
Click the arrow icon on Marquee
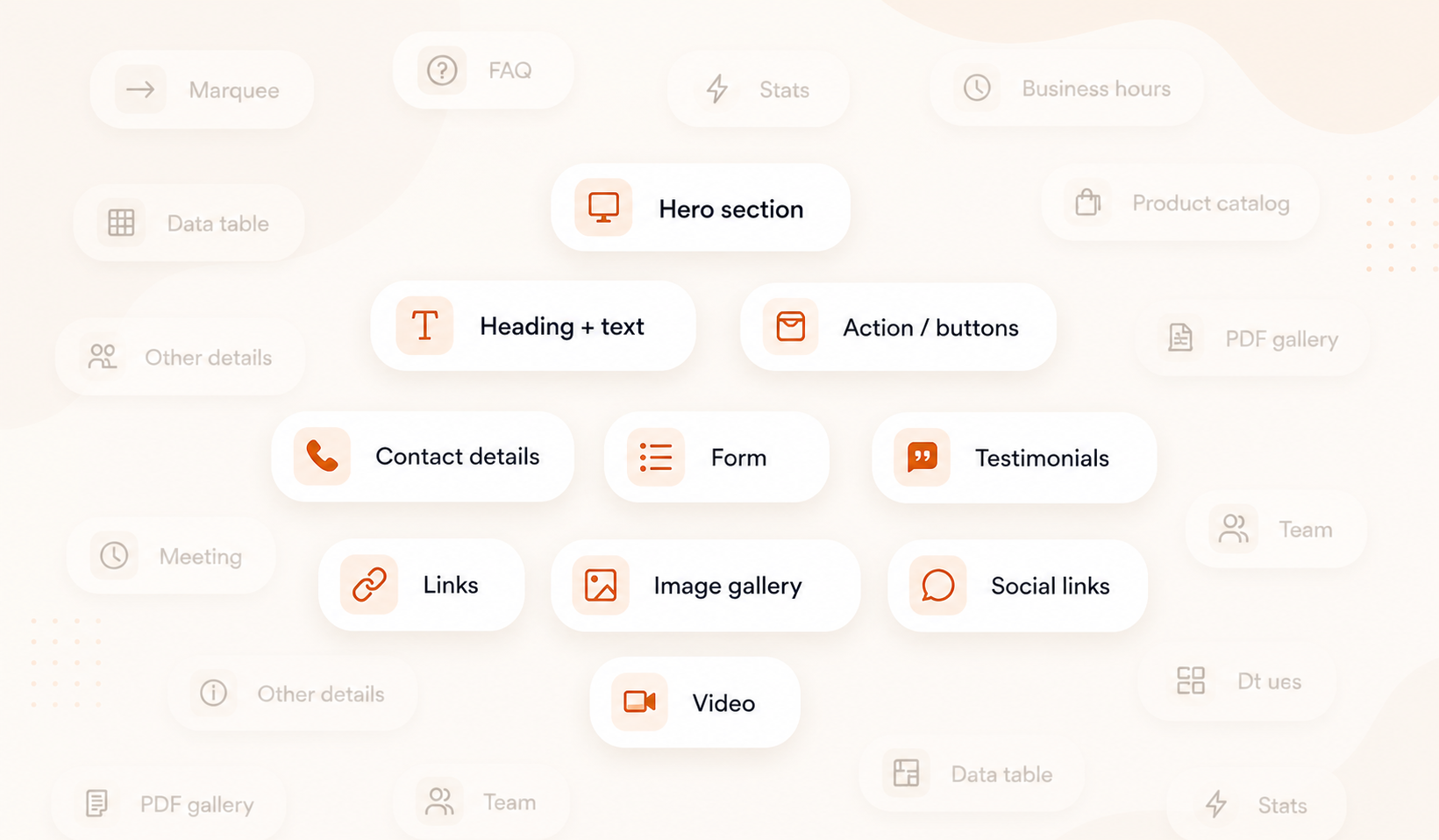click(140, 89)
